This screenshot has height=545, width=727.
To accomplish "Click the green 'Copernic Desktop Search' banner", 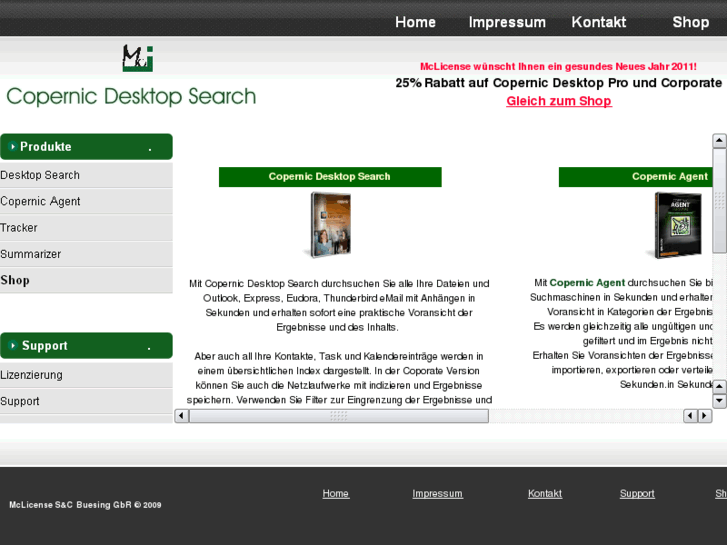I will click(330, 177).
